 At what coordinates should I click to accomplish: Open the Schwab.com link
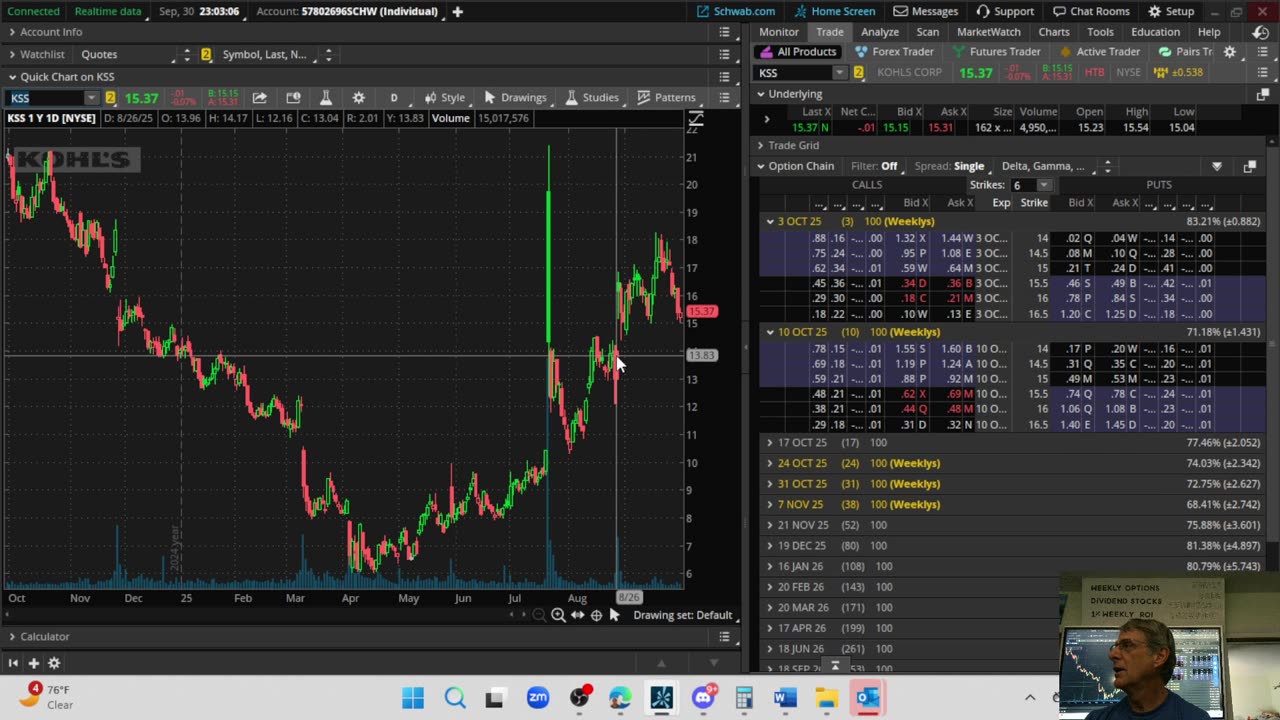click(735, 11)
